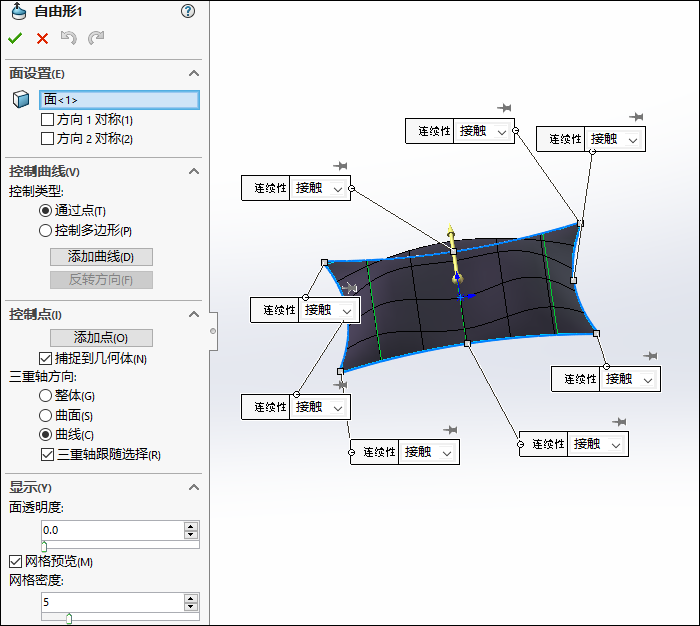Click the undo arrow in the property manager
700x626 pixels.
(69, 38)
